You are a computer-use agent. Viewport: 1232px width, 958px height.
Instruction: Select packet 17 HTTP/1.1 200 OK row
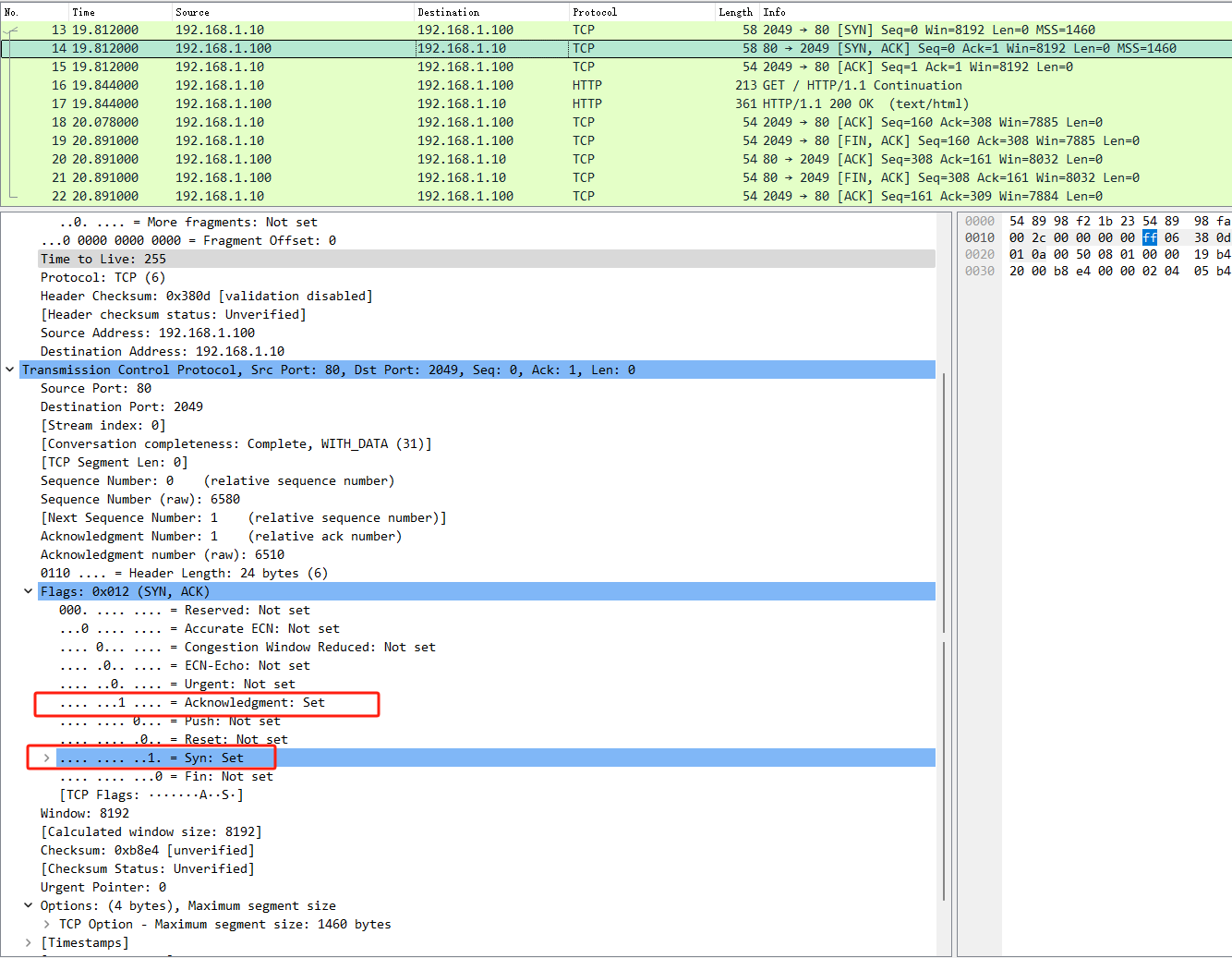(x=616, y=103)
